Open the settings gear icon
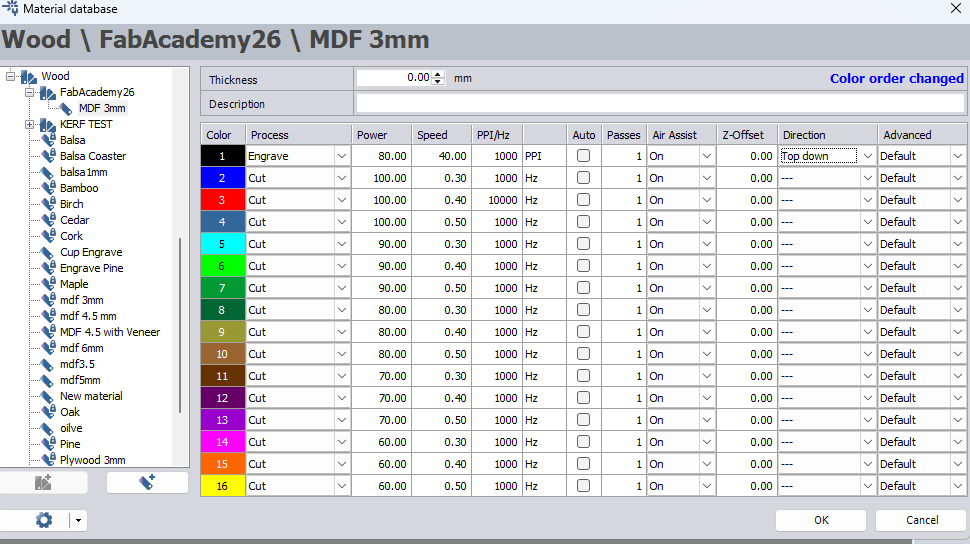 pyautogui.click(x=44, y=520)
